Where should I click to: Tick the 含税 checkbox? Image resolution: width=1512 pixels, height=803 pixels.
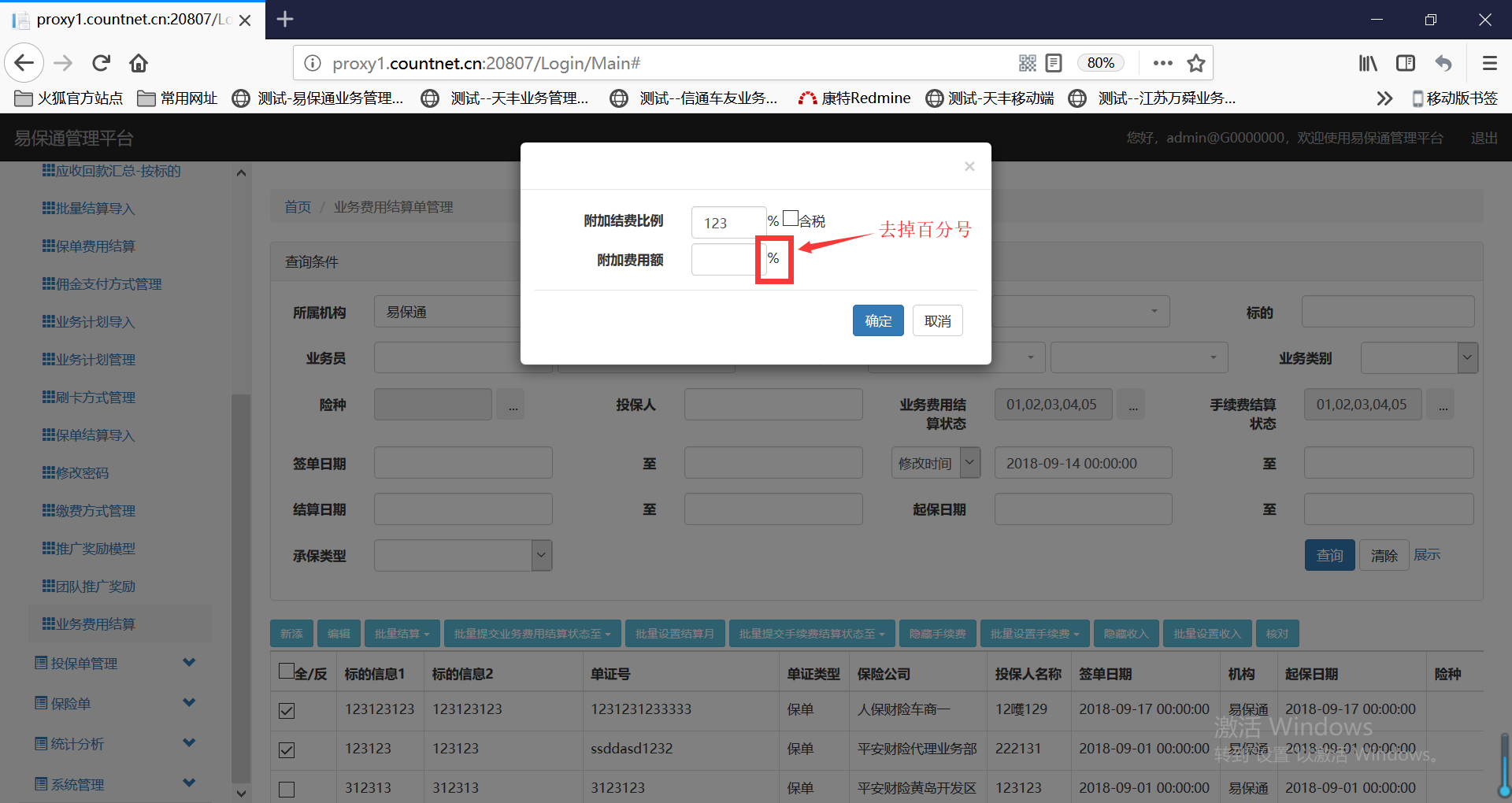[791, 219]
